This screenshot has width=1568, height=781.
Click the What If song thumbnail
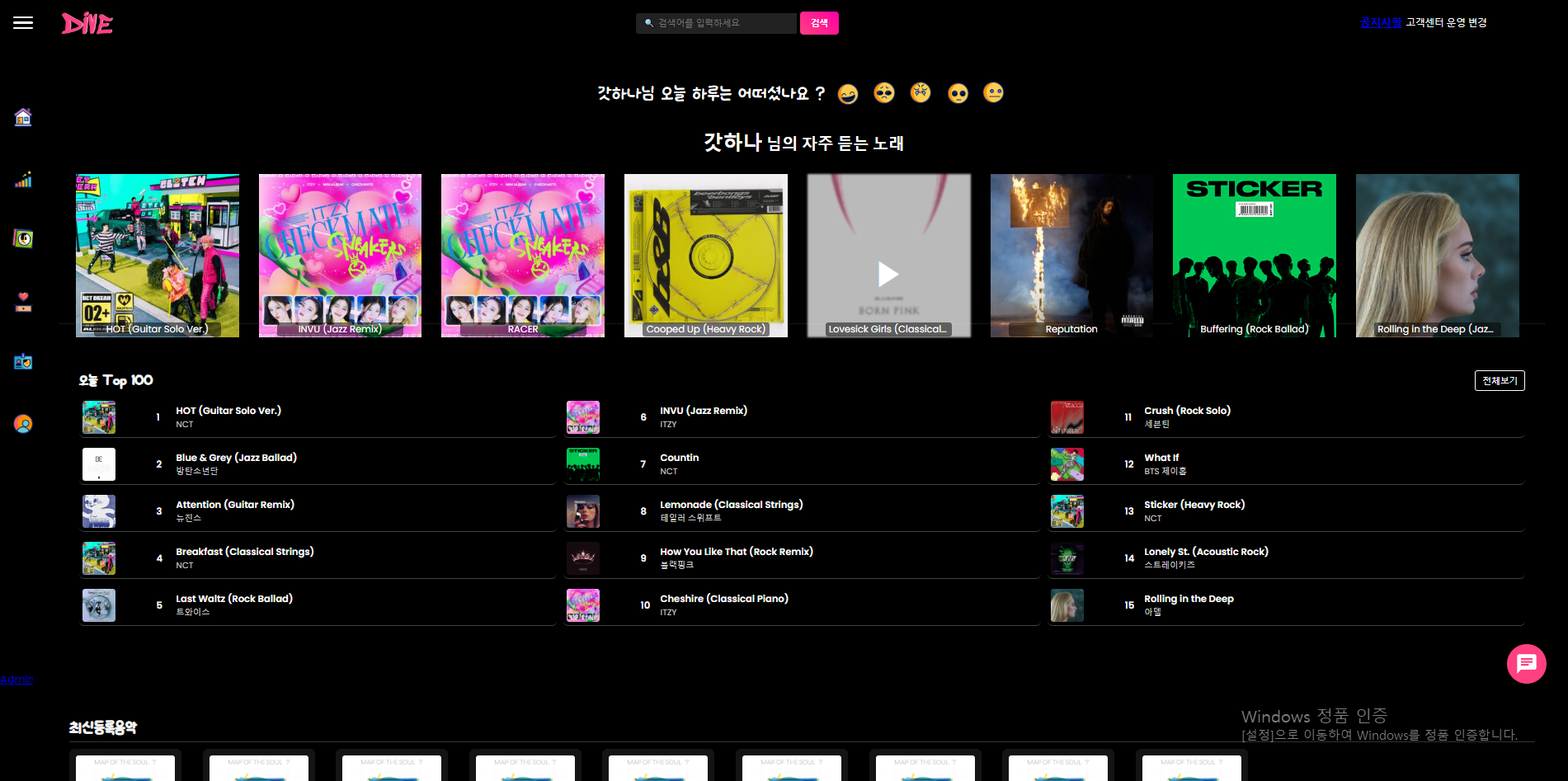pyautogui.click(x=1067, y=464)
